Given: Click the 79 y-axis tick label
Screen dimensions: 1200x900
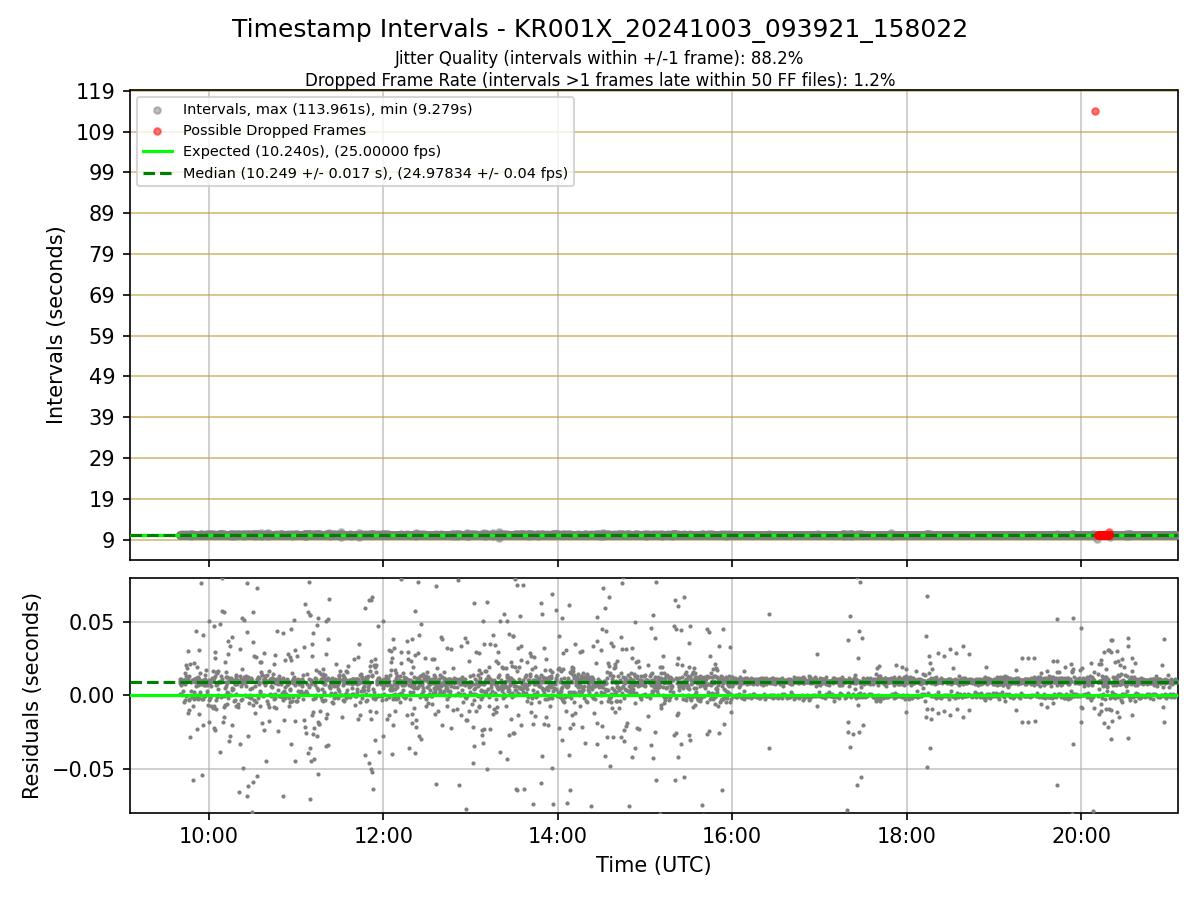Looking at the screenshot, I should [x=104, y=254].
